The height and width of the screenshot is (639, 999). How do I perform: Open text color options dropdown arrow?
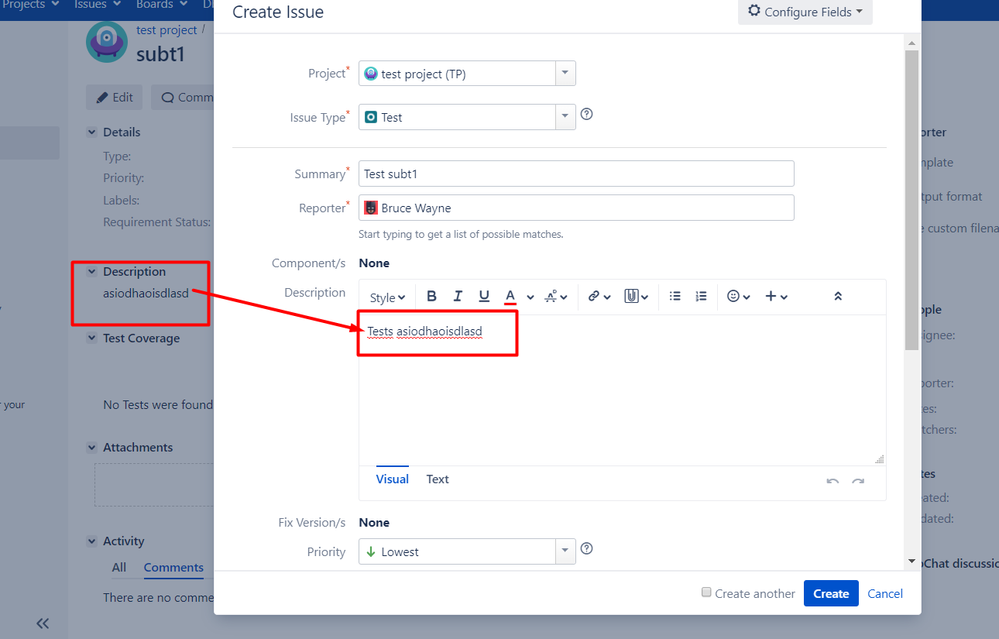point(530,297)
